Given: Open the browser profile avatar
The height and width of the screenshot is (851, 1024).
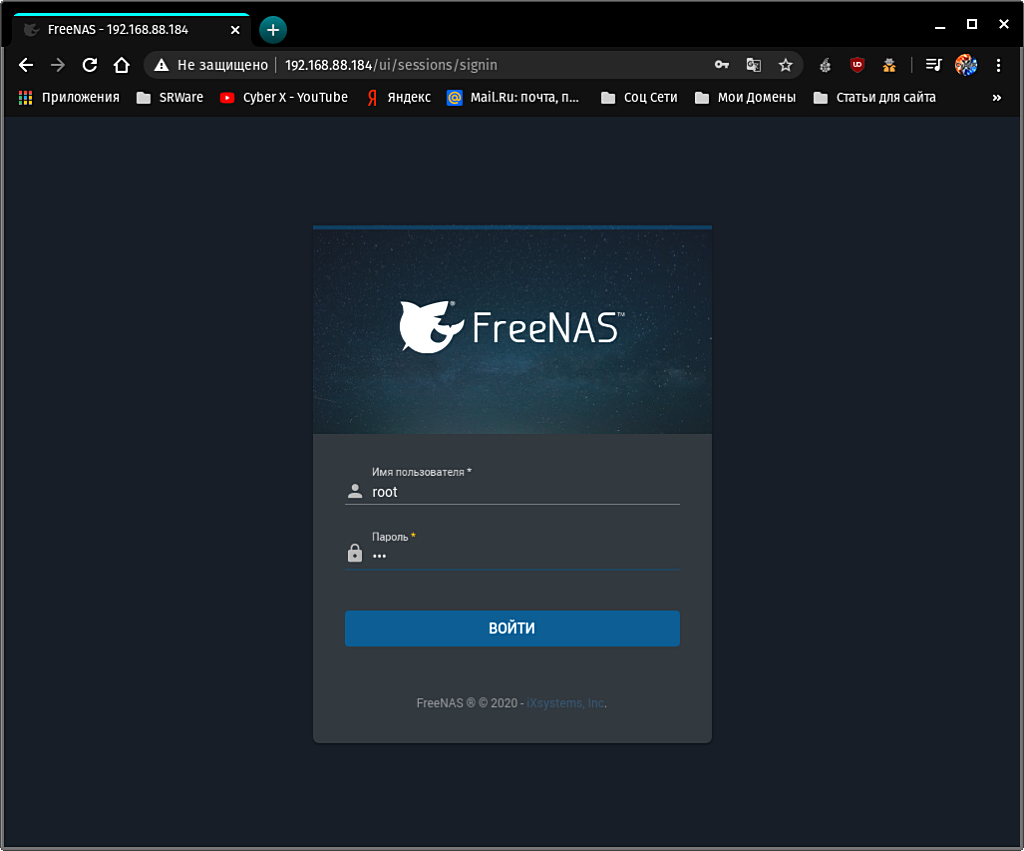Looking at the screenshot, I should 966,65.
